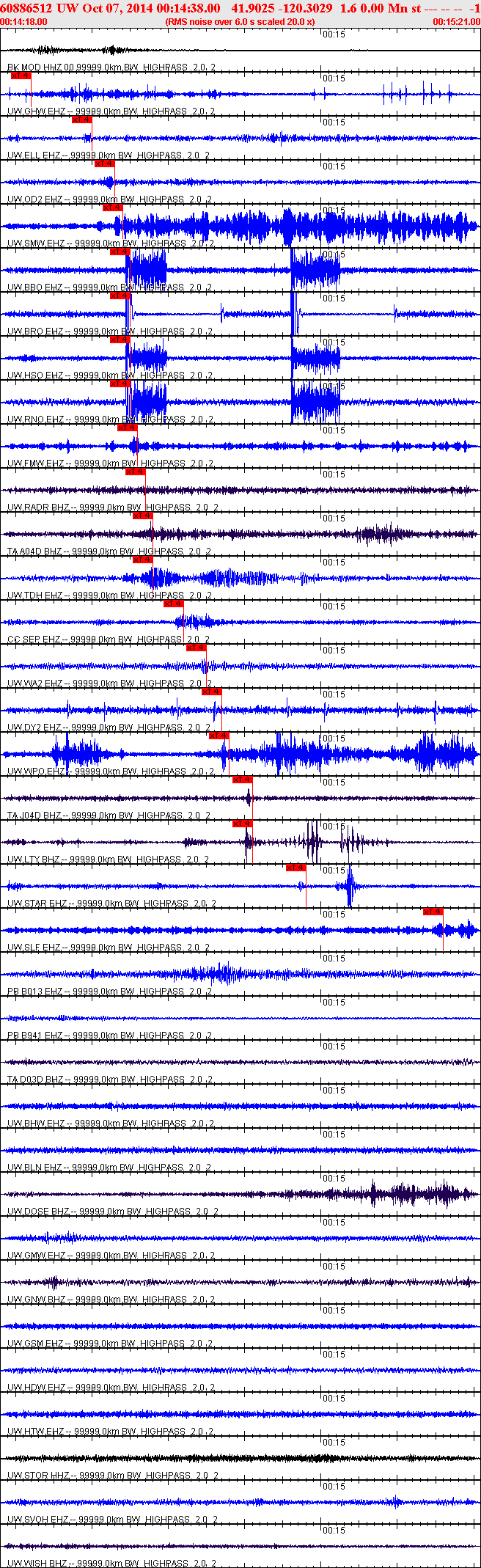Click the red pick flag above UW.GHW label
Viewport: 481px width, 1568px height.
click(x=21, y=75)
